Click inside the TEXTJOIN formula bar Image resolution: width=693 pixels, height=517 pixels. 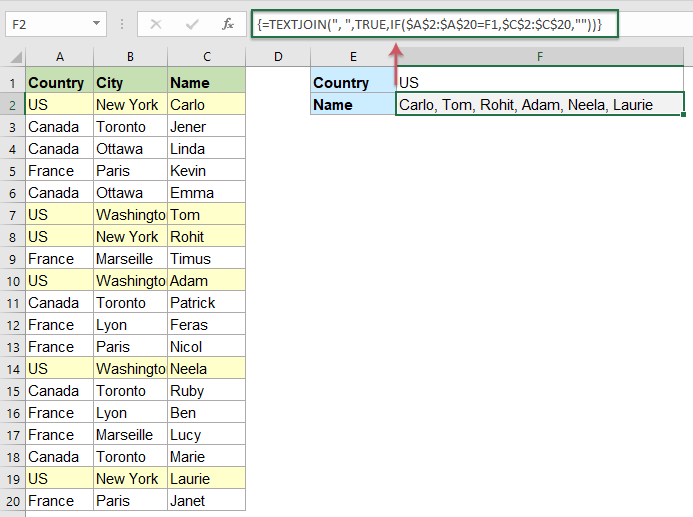pos(435,24)
